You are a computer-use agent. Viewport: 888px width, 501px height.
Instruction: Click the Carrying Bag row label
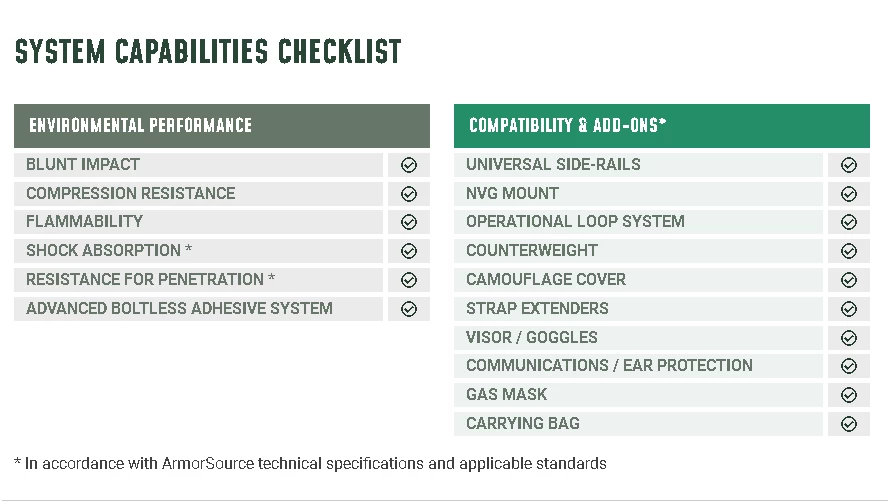523,423
